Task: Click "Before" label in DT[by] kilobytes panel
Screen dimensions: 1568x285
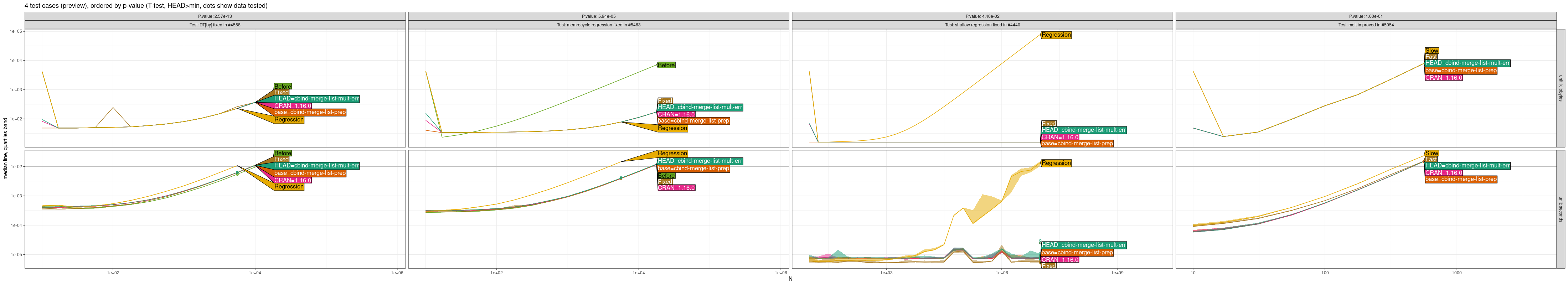Action: coord(283,87)
